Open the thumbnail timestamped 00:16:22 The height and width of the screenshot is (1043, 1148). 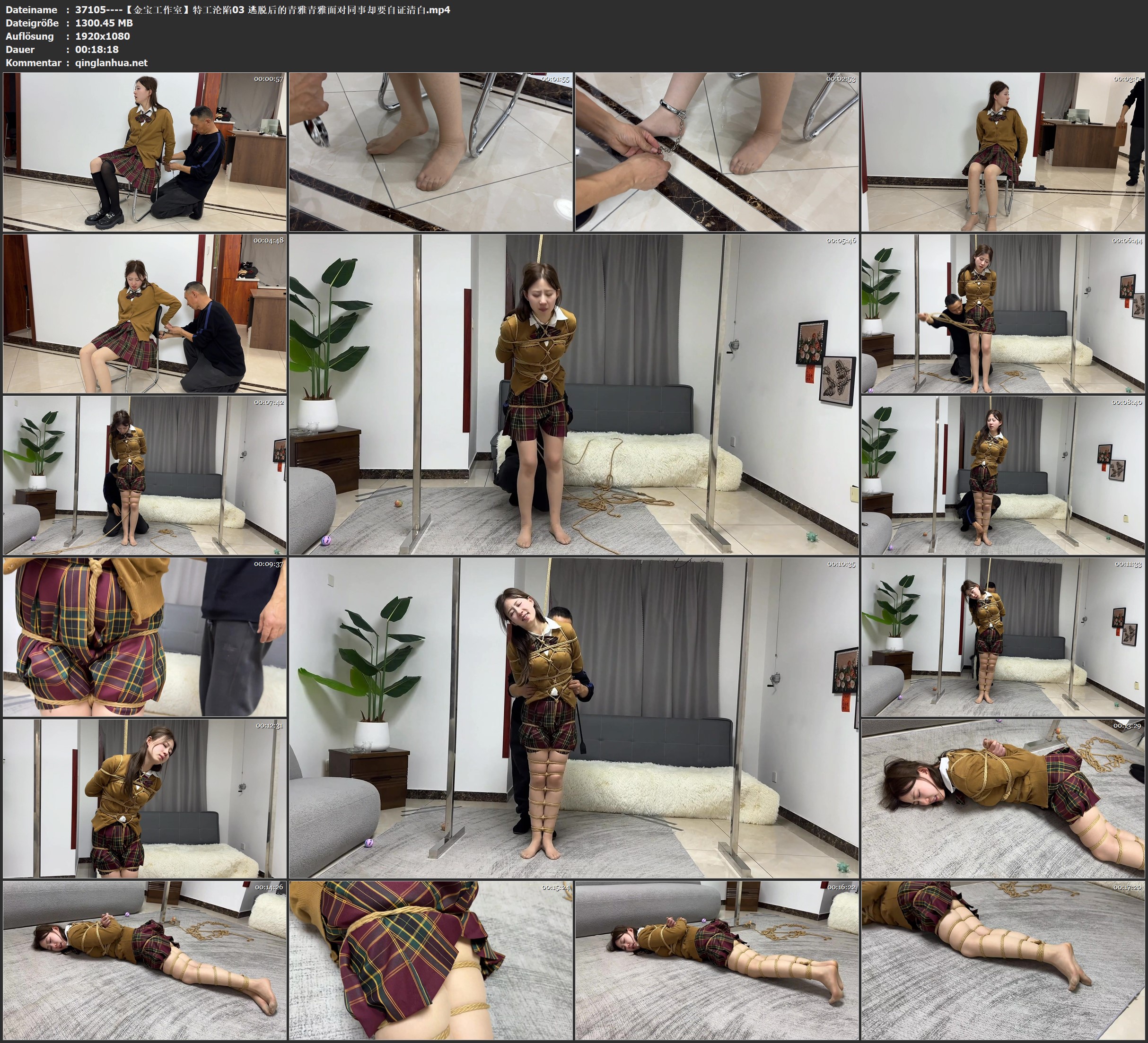pos(717,960)
